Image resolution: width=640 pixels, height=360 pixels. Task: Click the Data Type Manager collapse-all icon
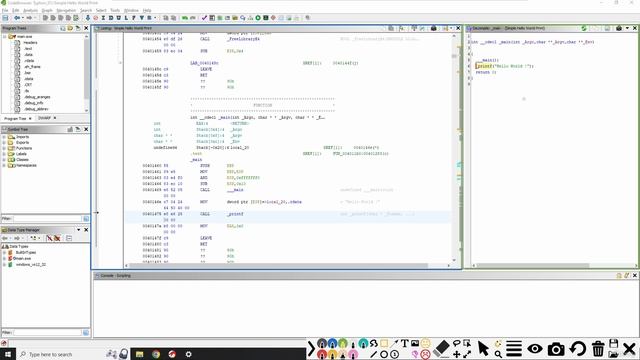point(69,238)
